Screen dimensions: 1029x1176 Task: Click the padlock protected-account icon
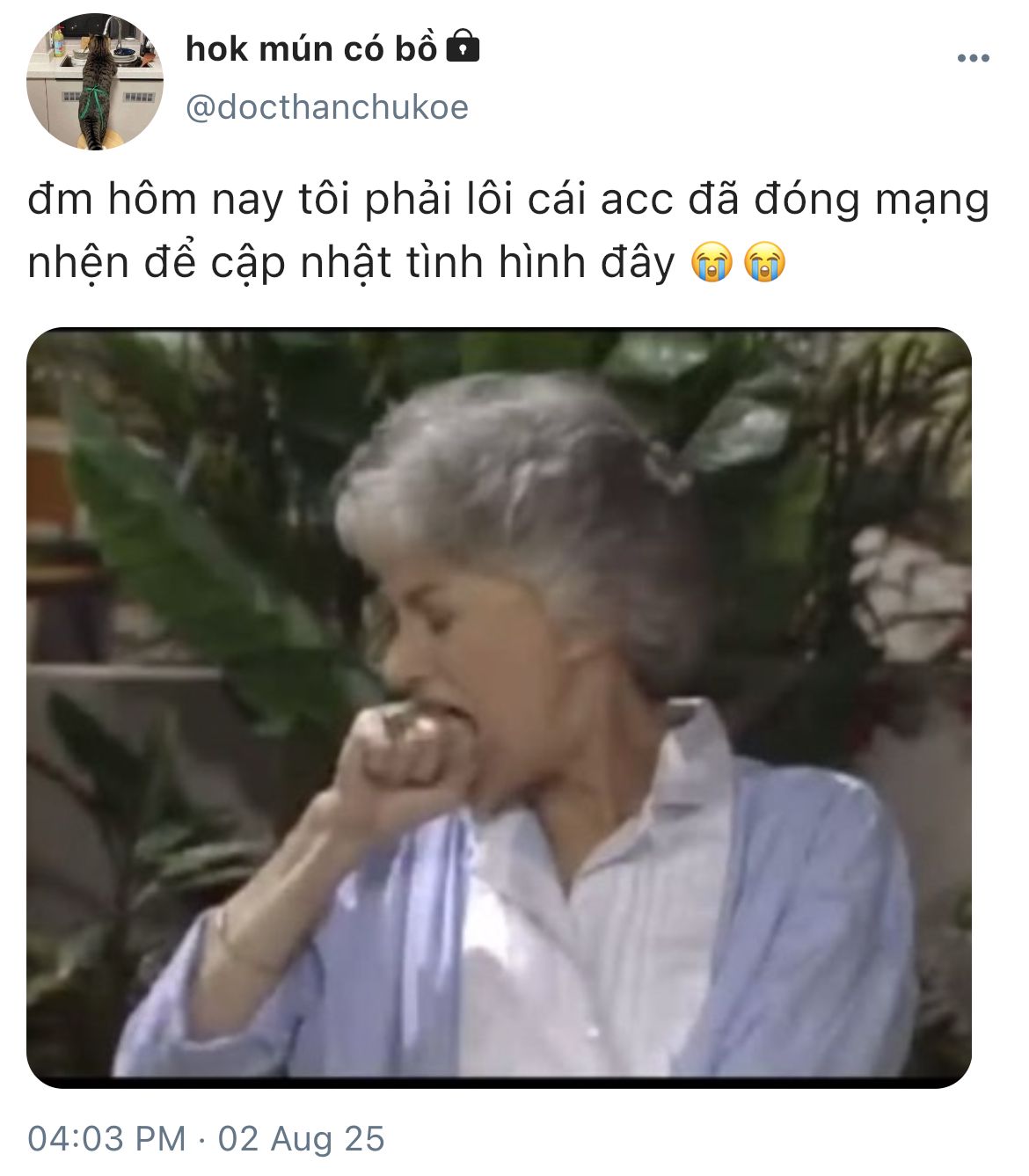pos(463,47)
